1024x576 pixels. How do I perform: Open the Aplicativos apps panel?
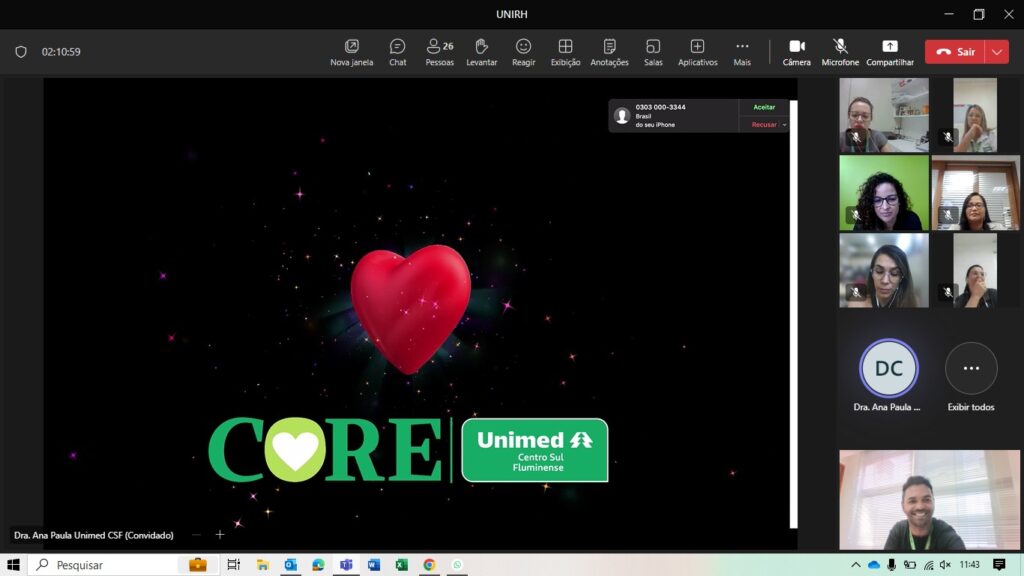tap(697, 52)
